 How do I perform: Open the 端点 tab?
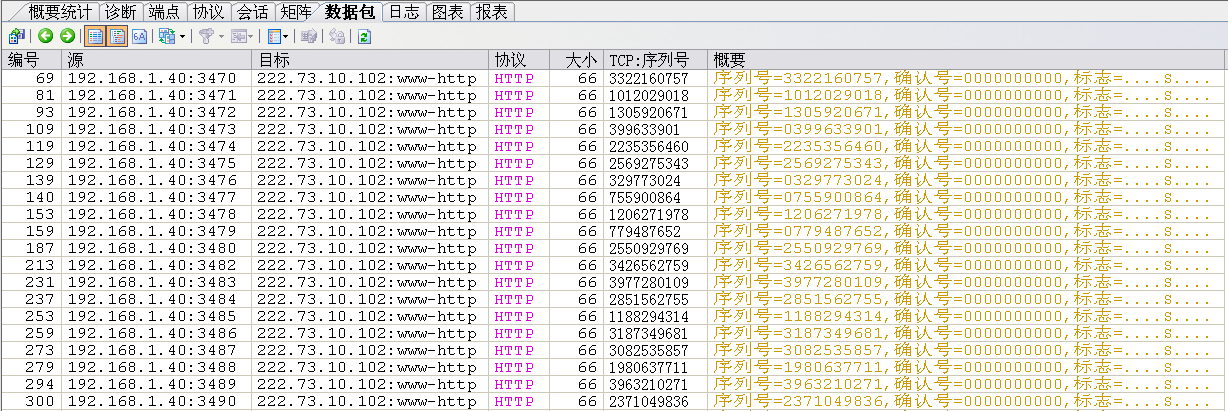[x=164, y=12]
